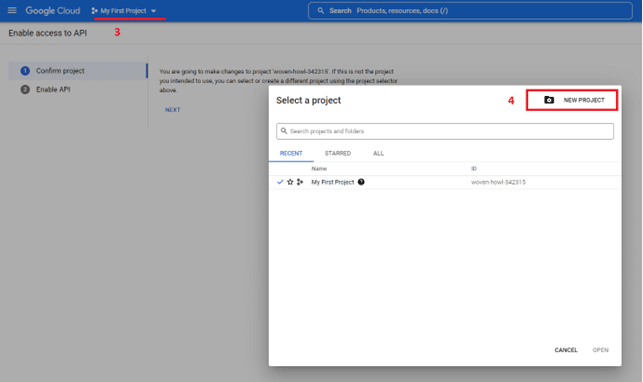This screenshot has height=382, width=643.
Task: Click step number 1 circle icon
Action: 25,71
